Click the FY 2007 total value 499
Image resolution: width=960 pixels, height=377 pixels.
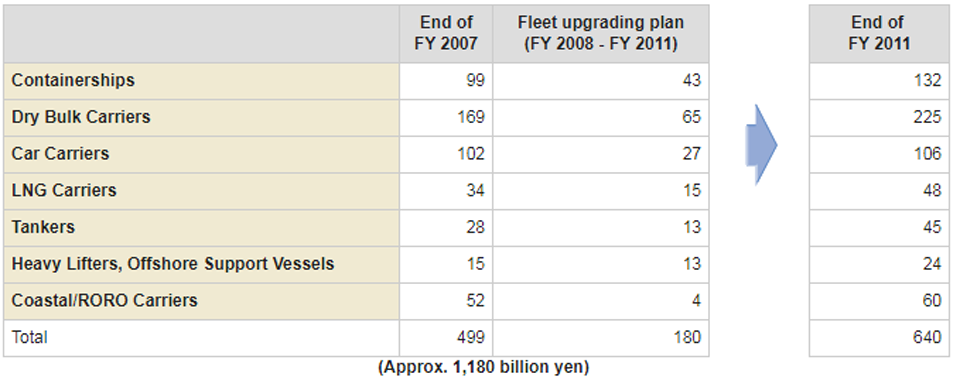[x=468, y=337]
